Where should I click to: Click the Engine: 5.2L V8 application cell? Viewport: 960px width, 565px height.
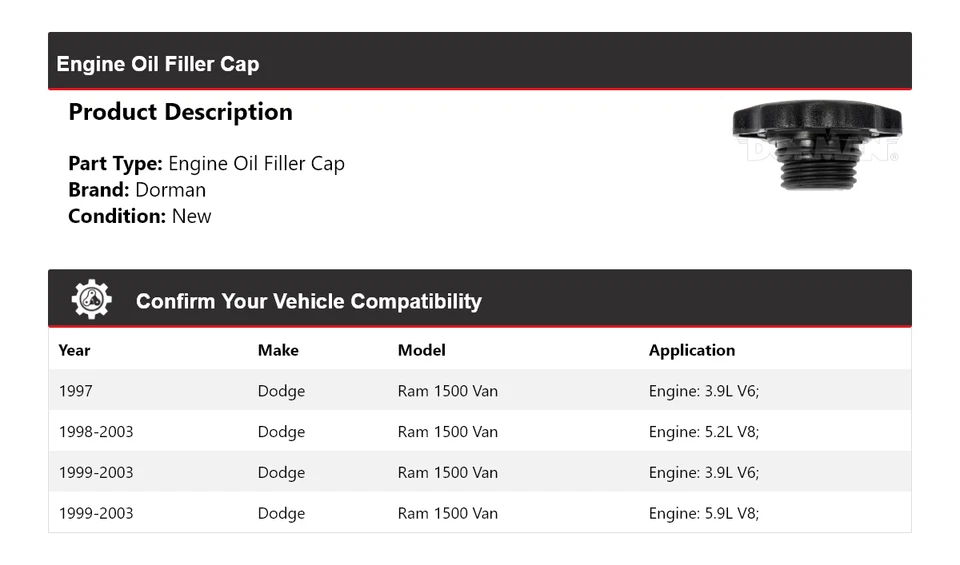(703, 432)
